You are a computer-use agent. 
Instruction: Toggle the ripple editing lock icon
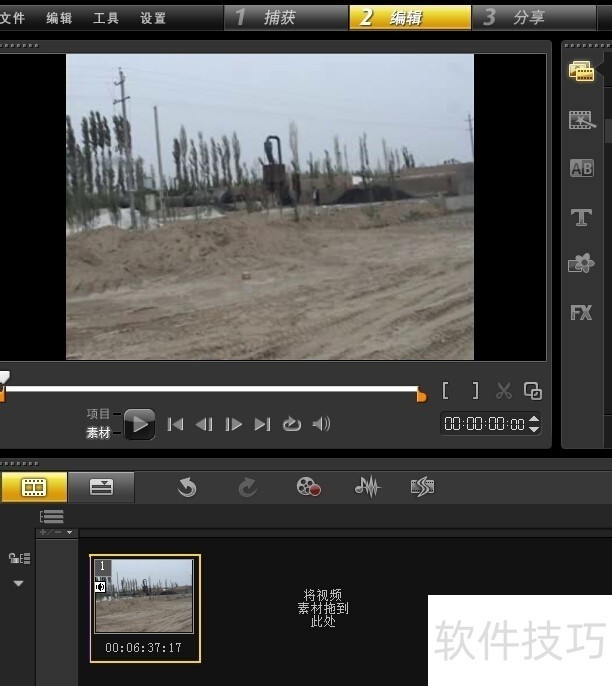[x=19, y=558]
